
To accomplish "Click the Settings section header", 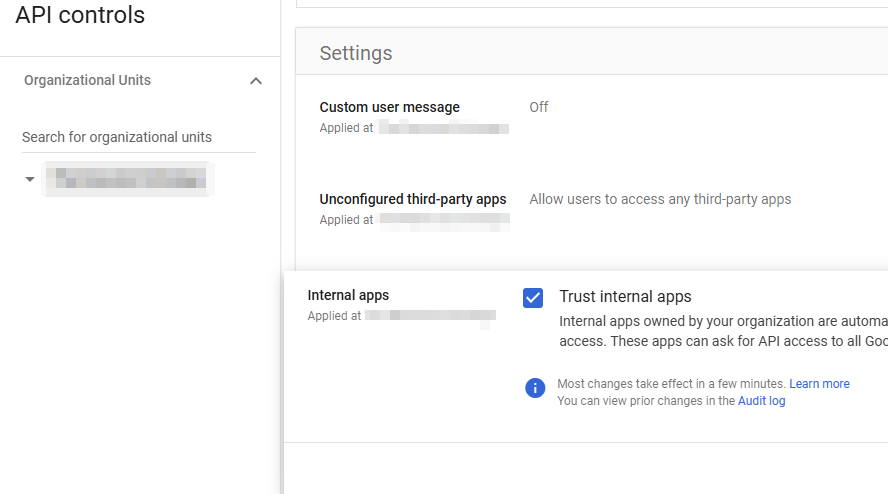I will point(356,54).
